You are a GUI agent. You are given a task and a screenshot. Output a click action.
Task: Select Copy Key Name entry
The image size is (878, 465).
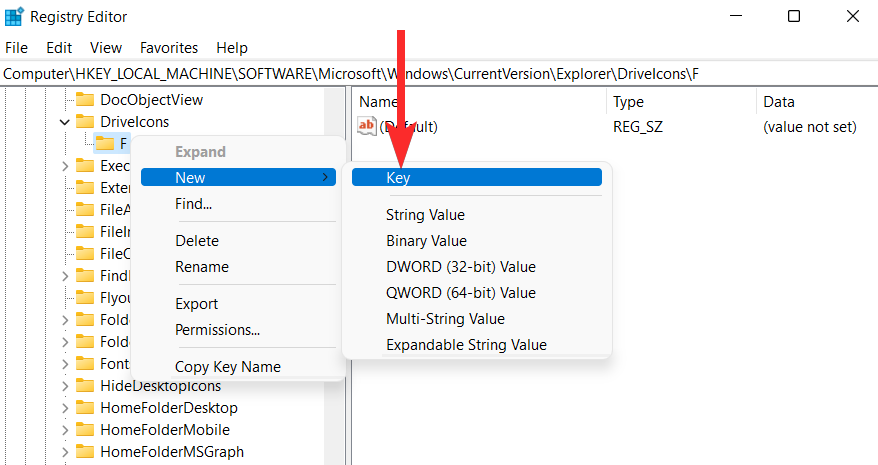click(x=227, y=367)
